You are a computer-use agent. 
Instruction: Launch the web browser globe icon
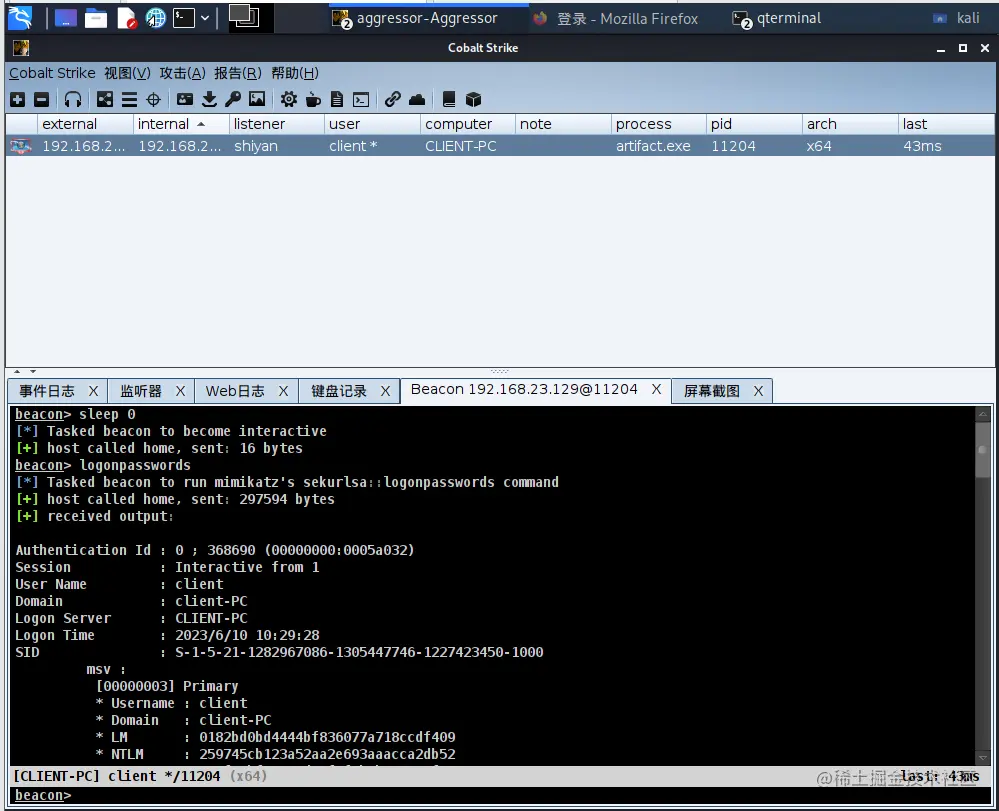coord(155,18)
